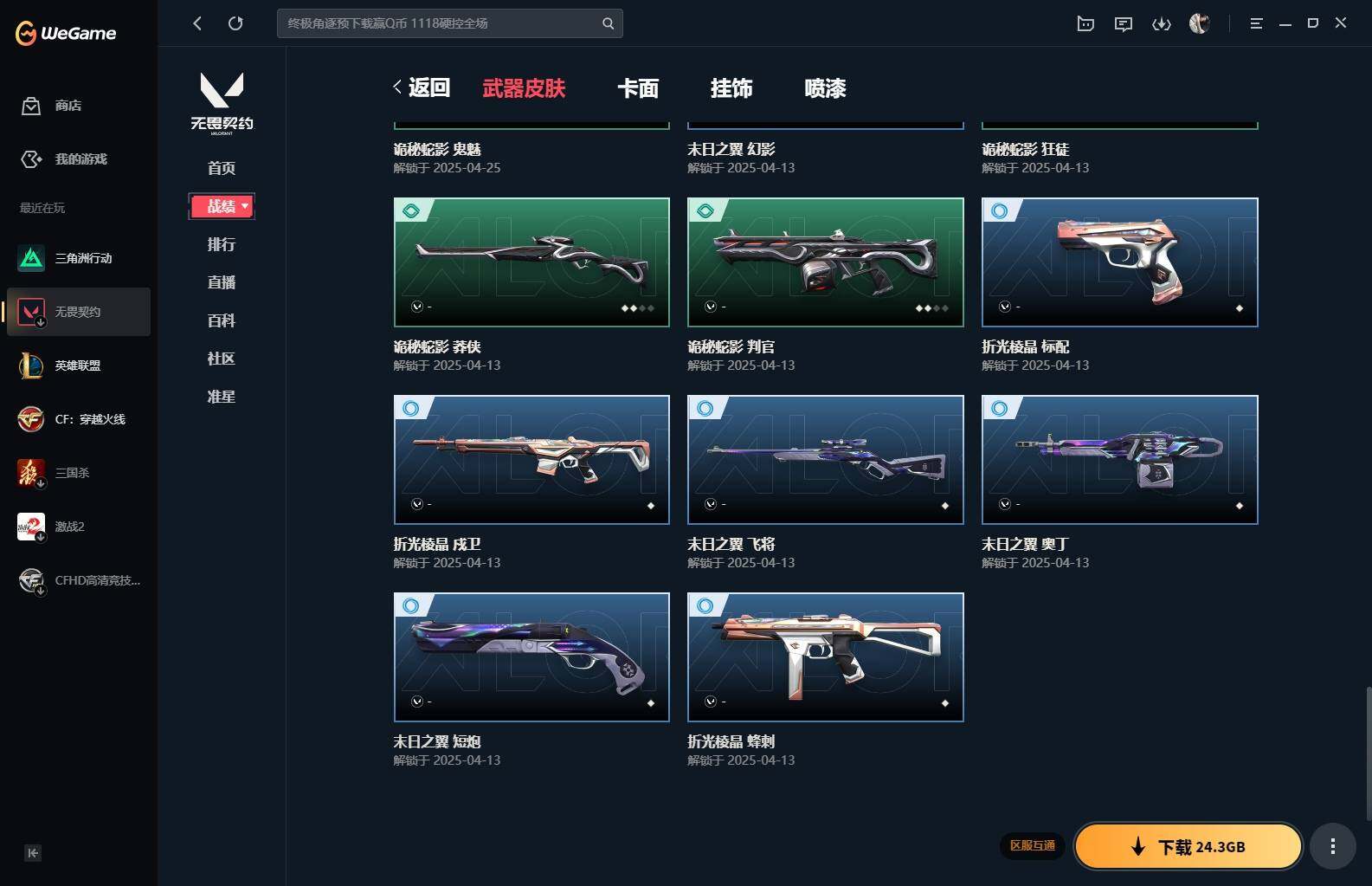Click the 折光棱晶 戍卫 name label
The height and width of the screenshot is (886, 1372).
pyautogui.click(x=437, y=545)
